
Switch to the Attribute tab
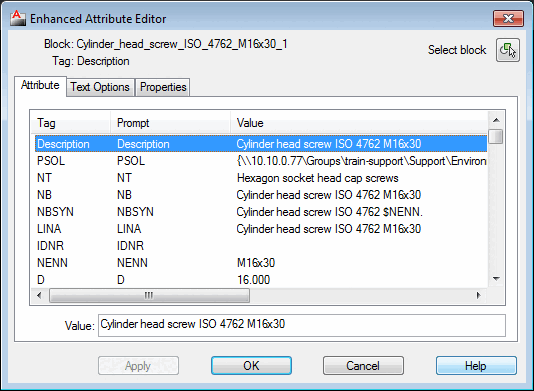tap(40, 85)
